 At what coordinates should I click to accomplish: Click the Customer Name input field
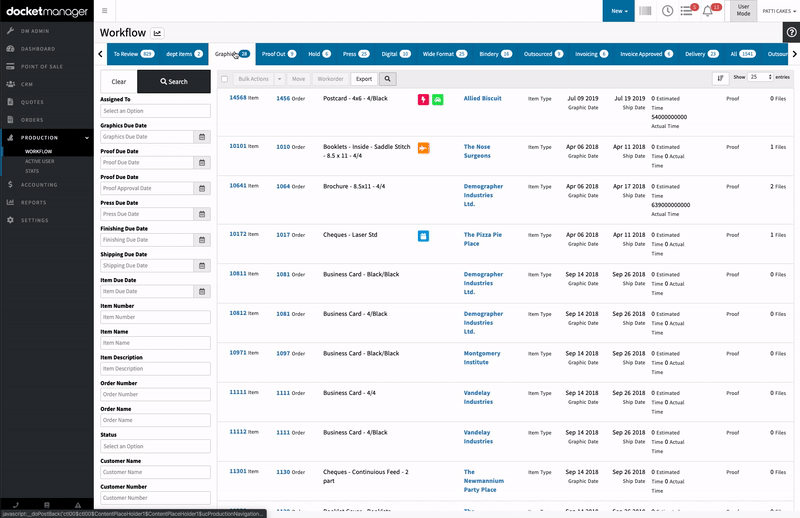156,473
